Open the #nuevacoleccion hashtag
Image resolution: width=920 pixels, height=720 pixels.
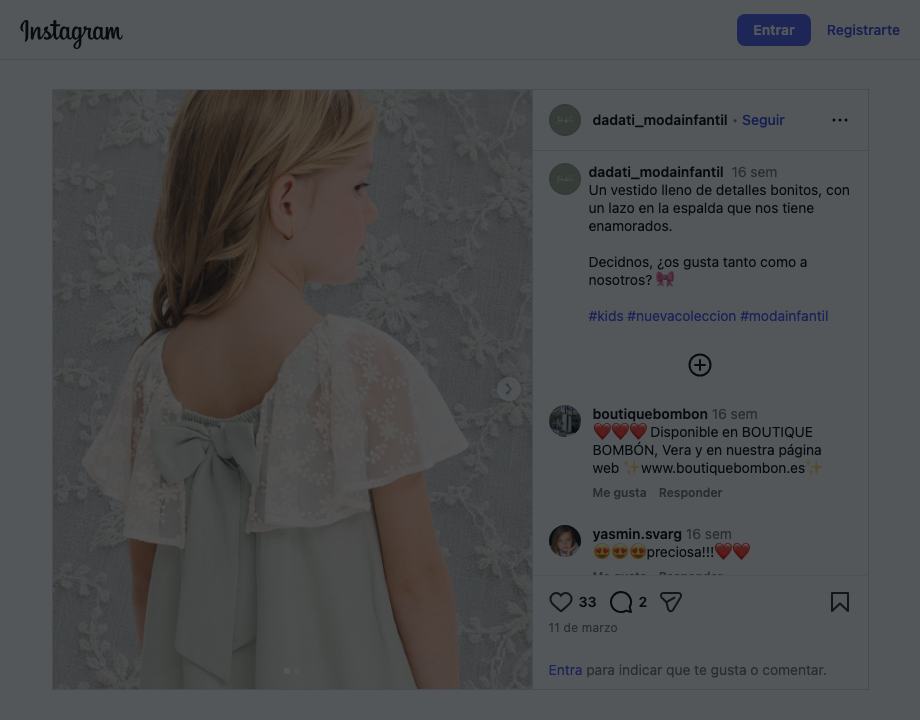[681, 316]
